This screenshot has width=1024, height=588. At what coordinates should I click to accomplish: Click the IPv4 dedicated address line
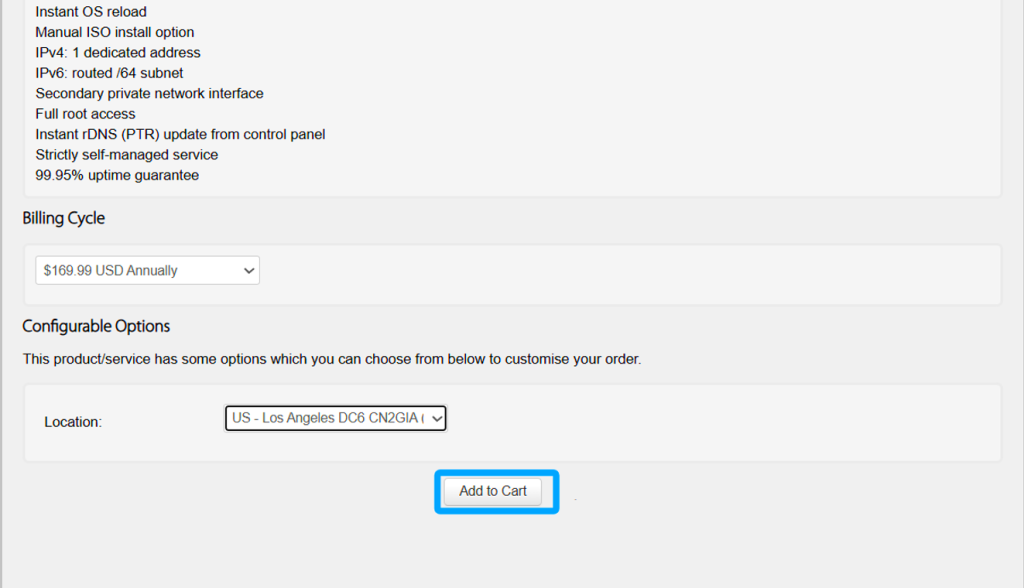pyautogui.click(x=117, y=52)
